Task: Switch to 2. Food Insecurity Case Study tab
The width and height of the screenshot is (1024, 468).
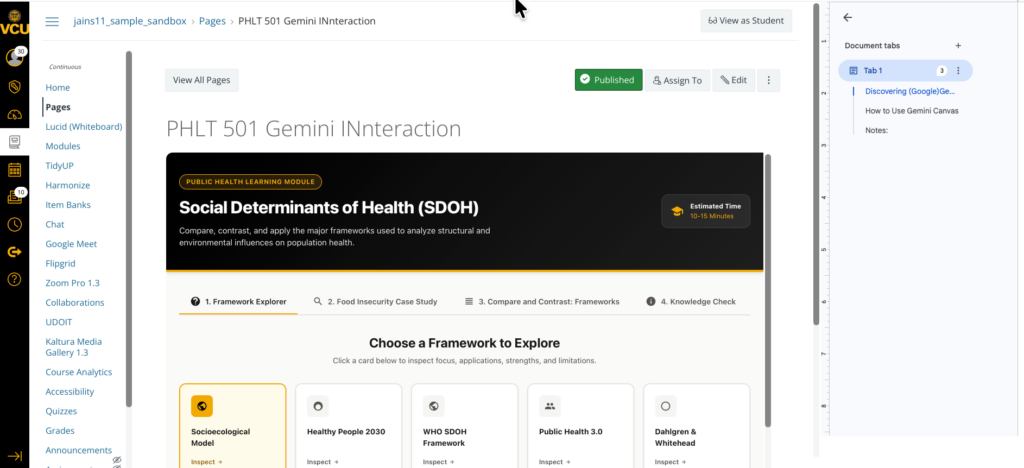Action: 376,302
